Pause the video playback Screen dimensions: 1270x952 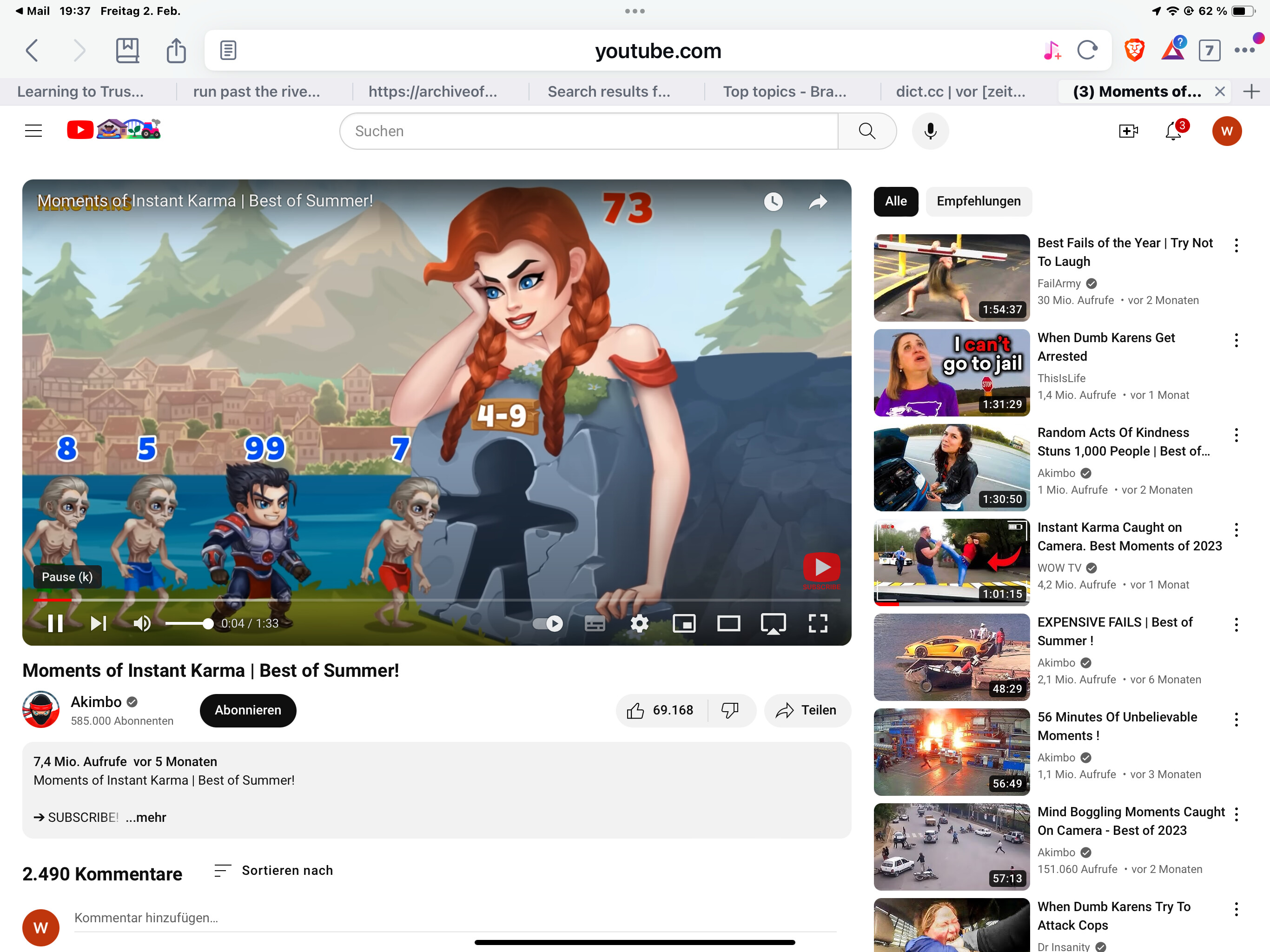click(55, 623)
